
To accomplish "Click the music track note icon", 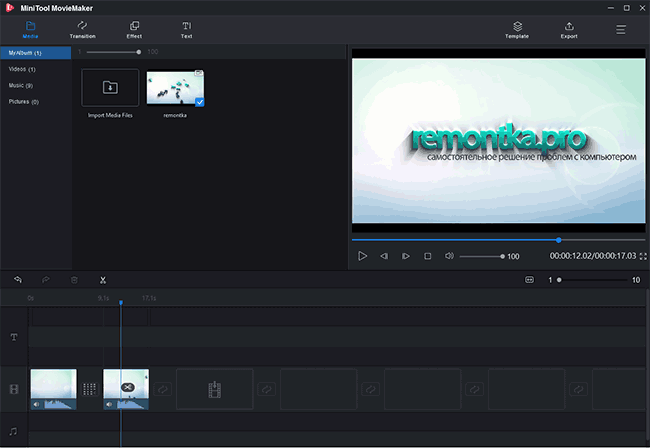I will pyautogui.click(x=13, y=431).
